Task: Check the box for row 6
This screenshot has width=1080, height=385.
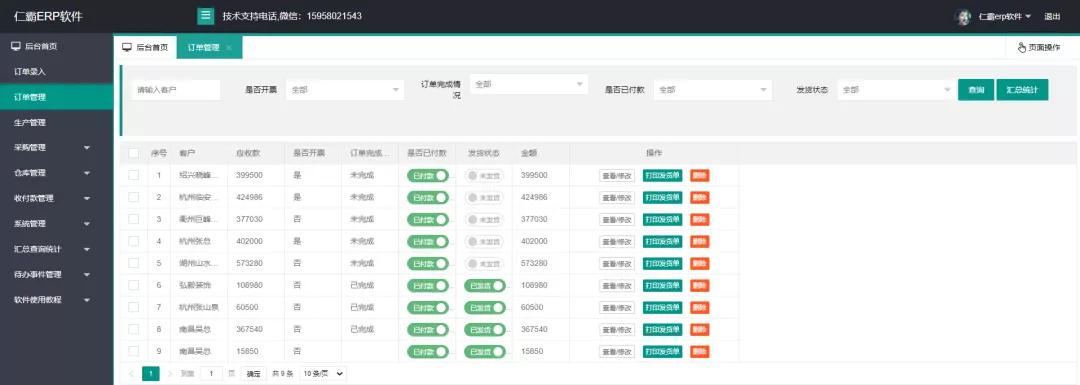Action: point(134,285)
